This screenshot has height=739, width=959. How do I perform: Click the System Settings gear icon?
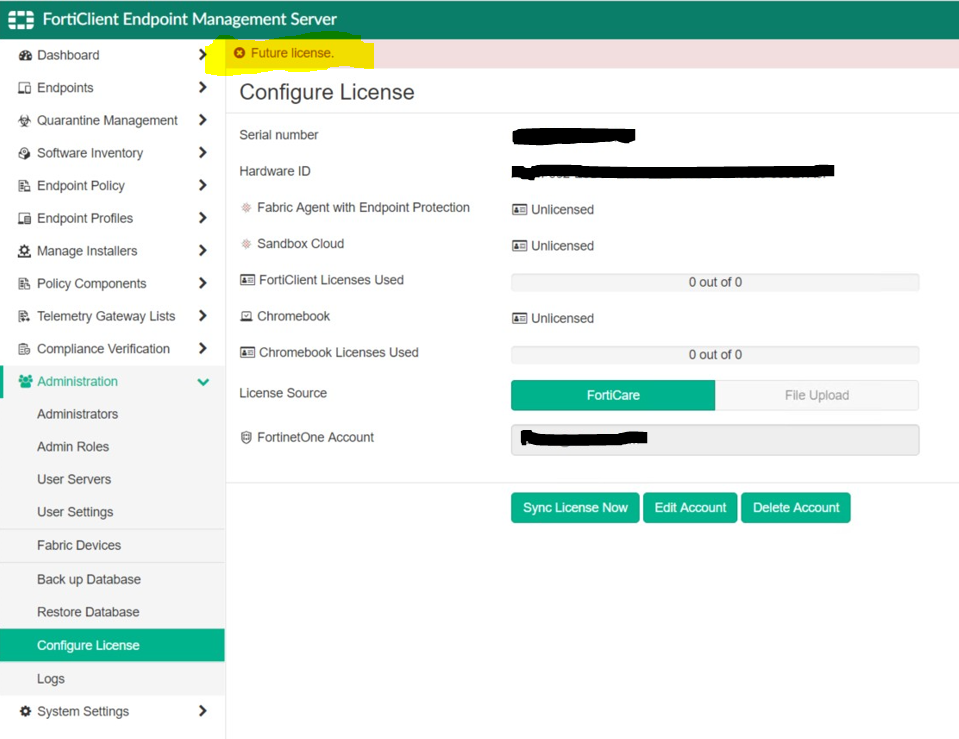tap(25, 711)
